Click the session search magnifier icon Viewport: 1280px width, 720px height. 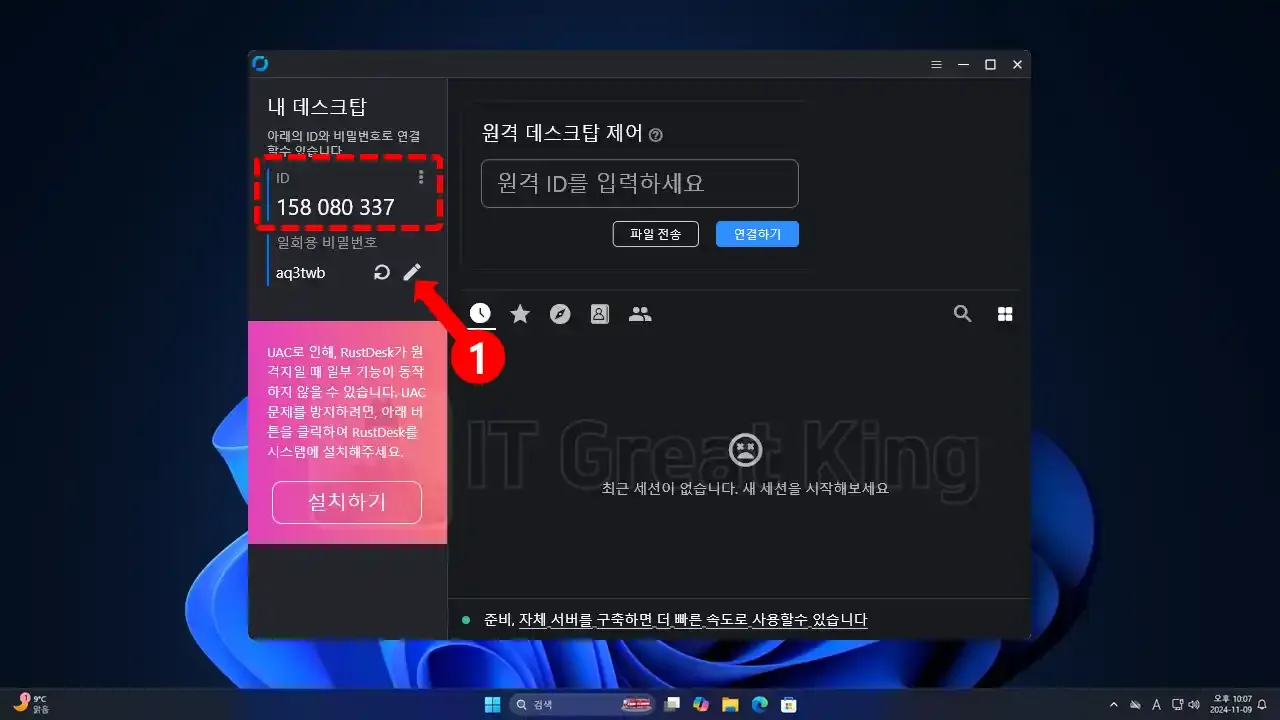click(x=962, y=314)
